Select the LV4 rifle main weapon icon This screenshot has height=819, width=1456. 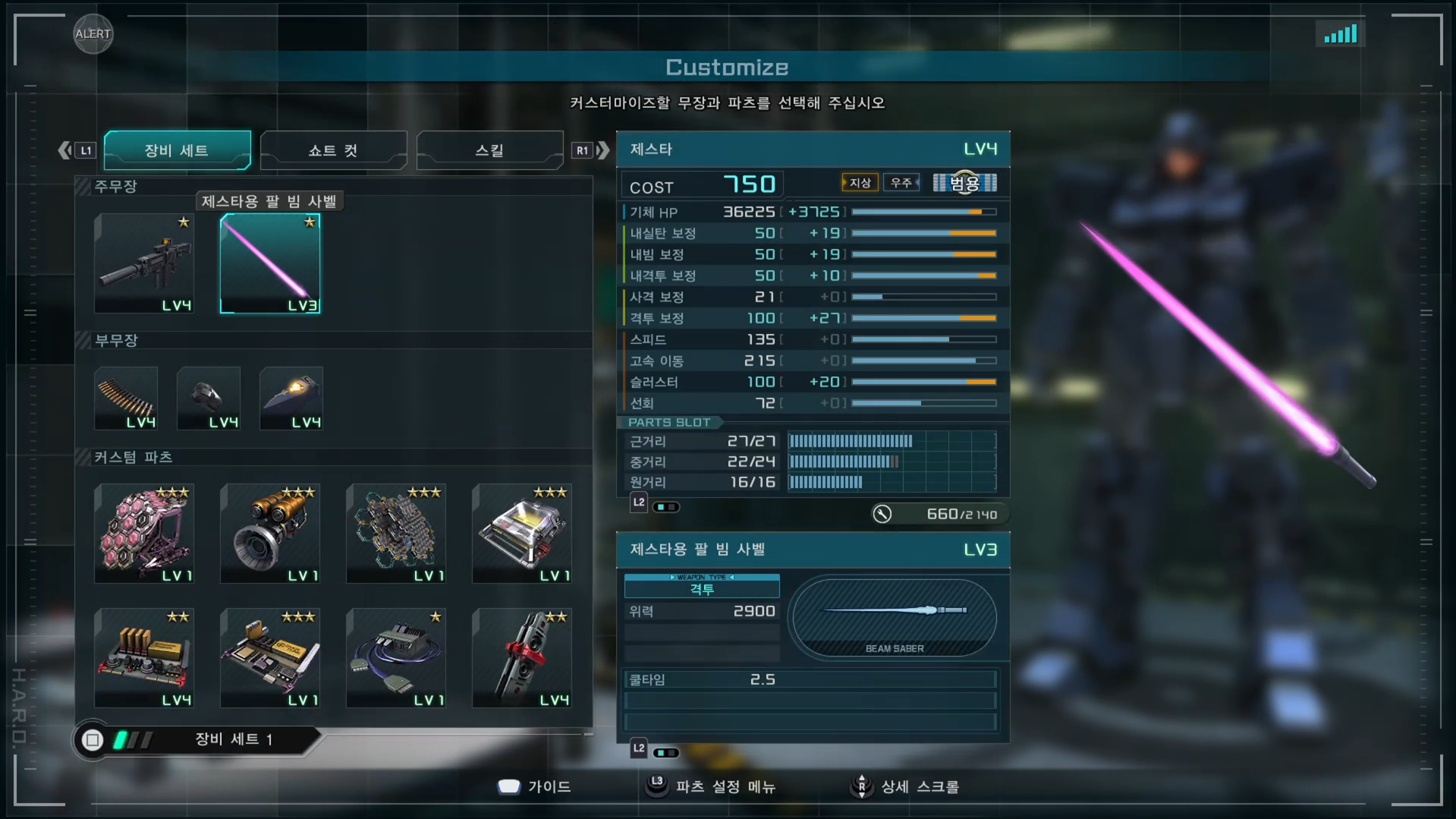pos(144,263)
